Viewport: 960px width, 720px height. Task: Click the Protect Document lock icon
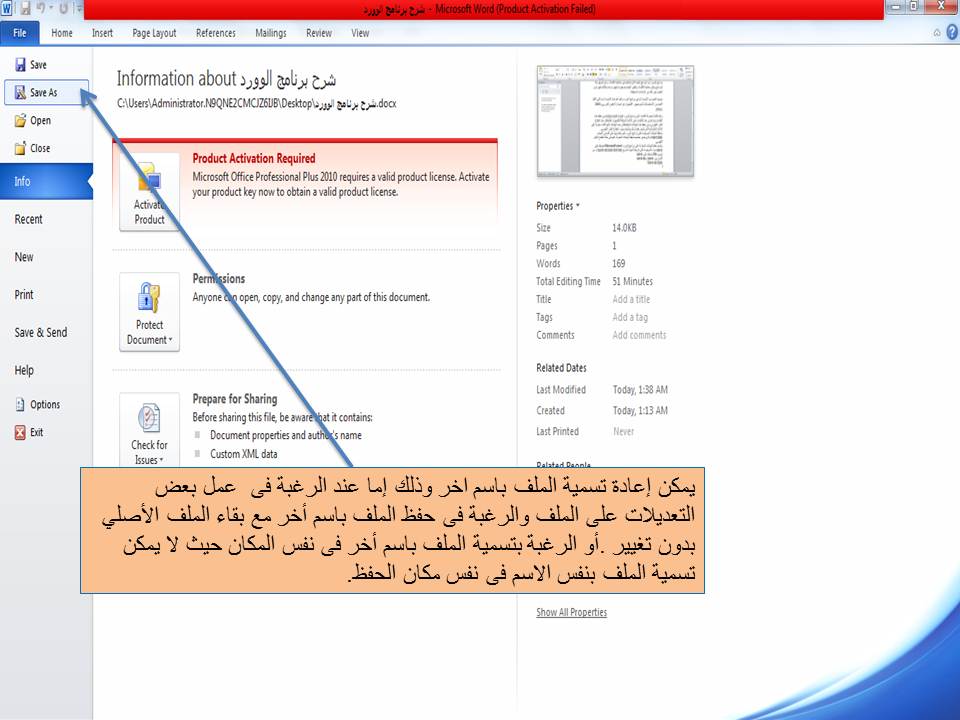(x=149, y=299)
